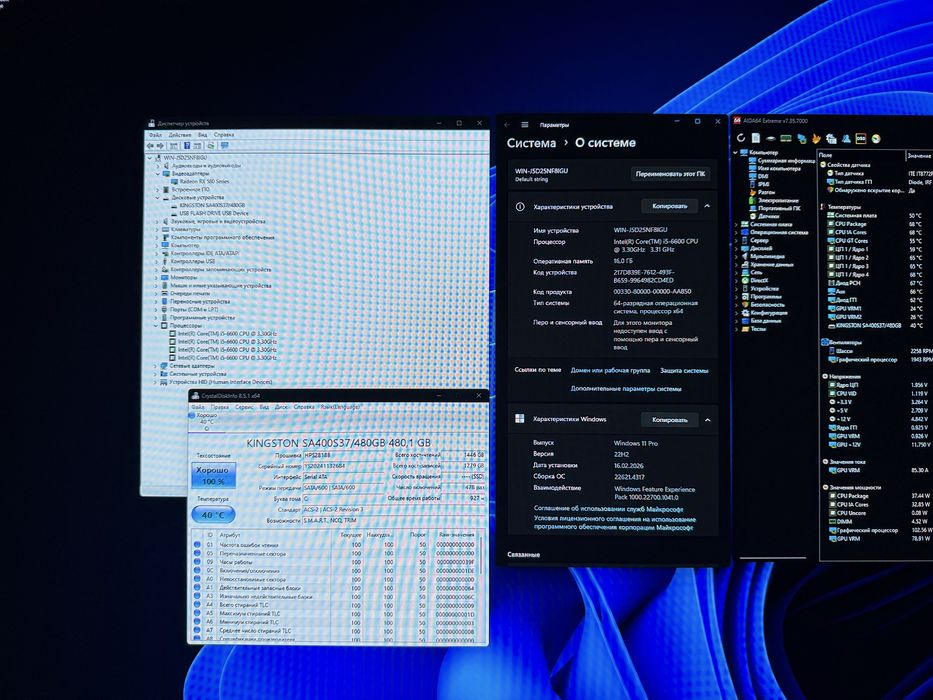Image resolution: width=933 pixels, height=700 pixels.
Task: Click the Система breadcrumb in Settings
Action: (531, 143)
